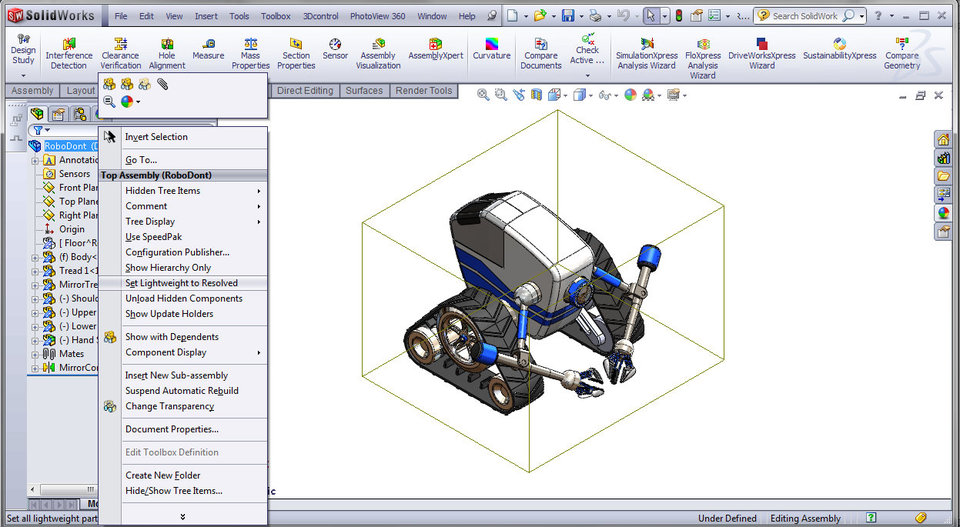Open the Design Study dropdown arrow
960x527 pixels.
(23, 76)
